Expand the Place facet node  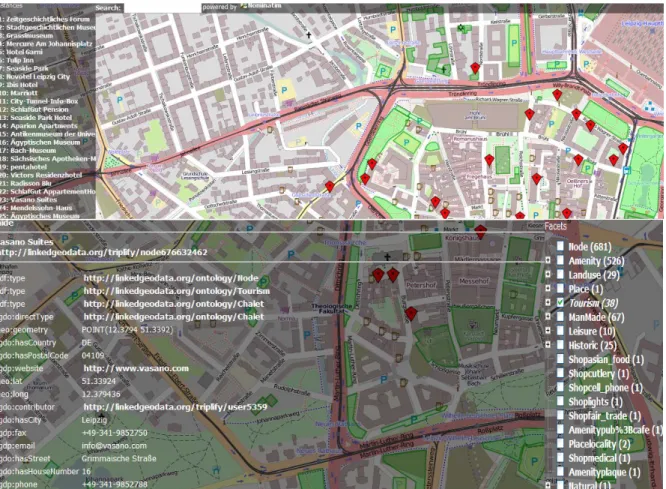[x=548, y=288]
